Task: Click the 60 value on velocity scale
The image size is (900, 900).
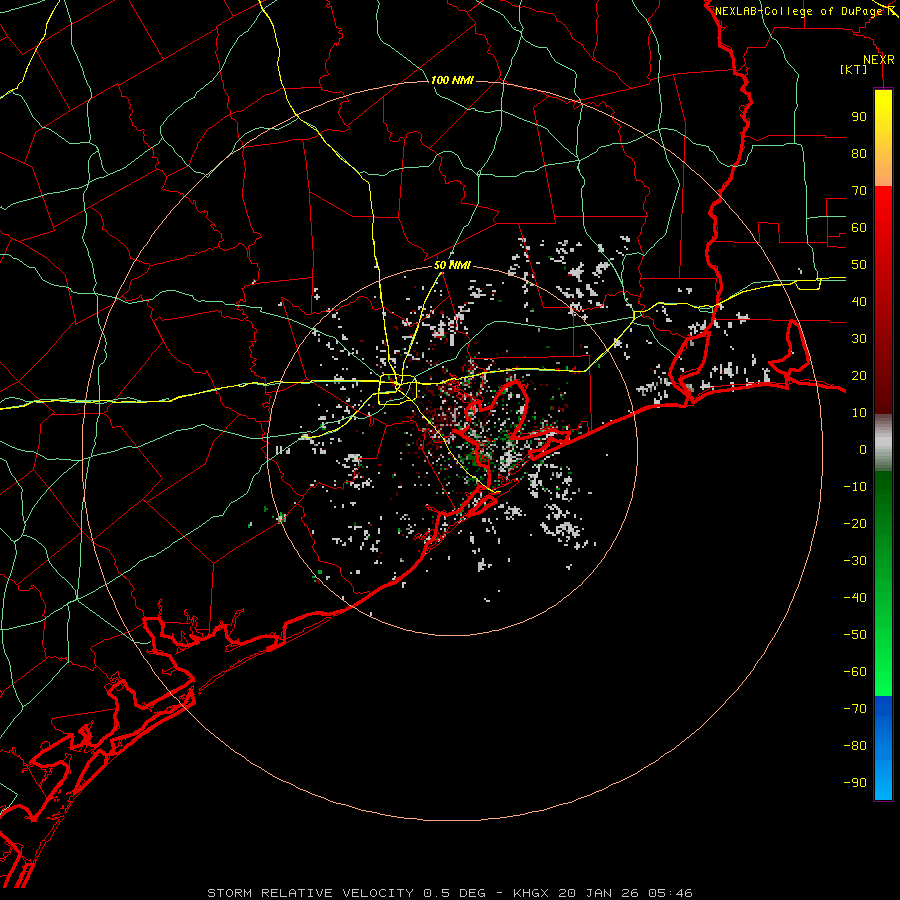Action: [859, 227]
